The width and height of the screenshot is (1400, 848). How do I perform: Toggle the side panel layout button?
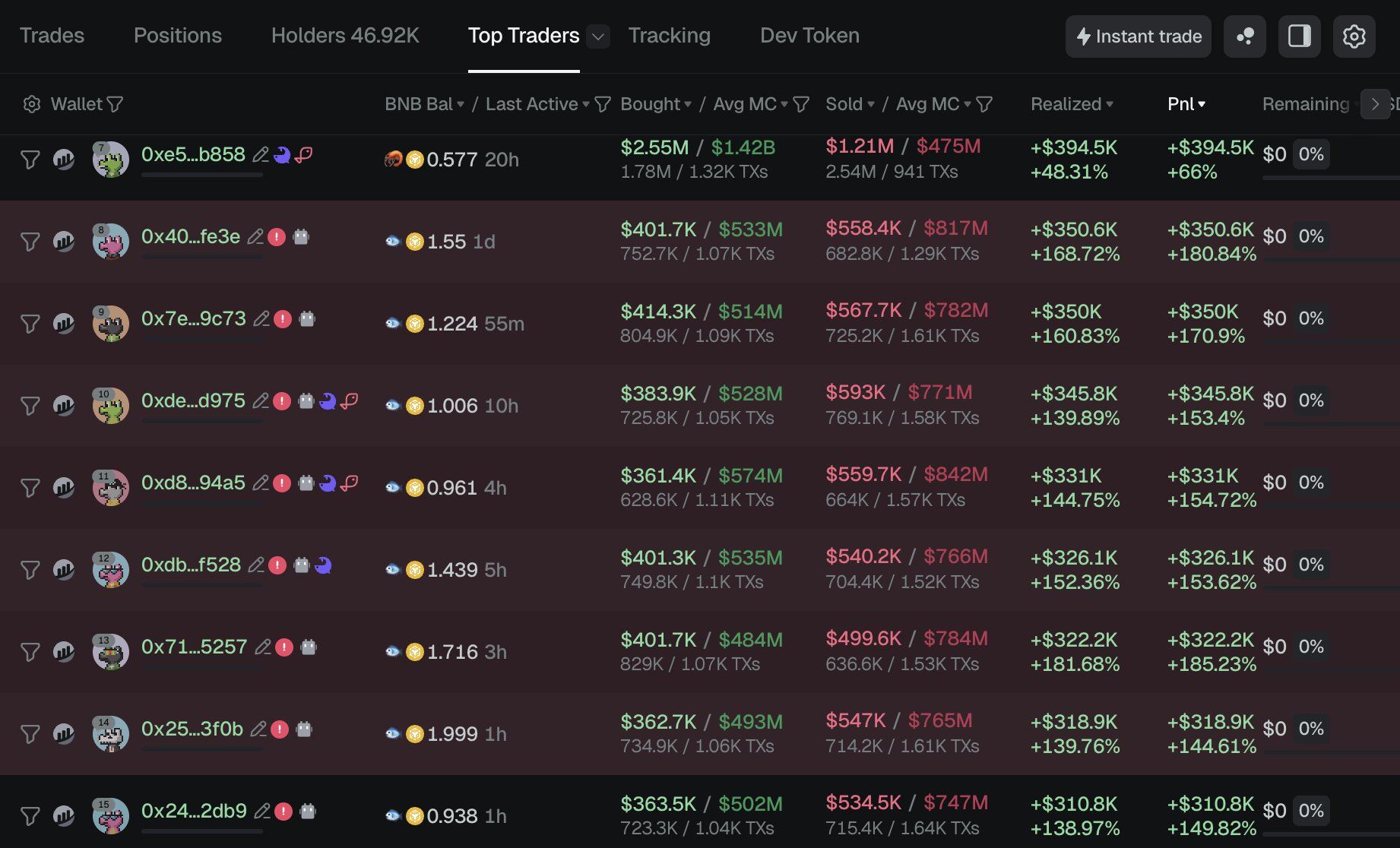pyautogui.click(x=1299, y=36)
